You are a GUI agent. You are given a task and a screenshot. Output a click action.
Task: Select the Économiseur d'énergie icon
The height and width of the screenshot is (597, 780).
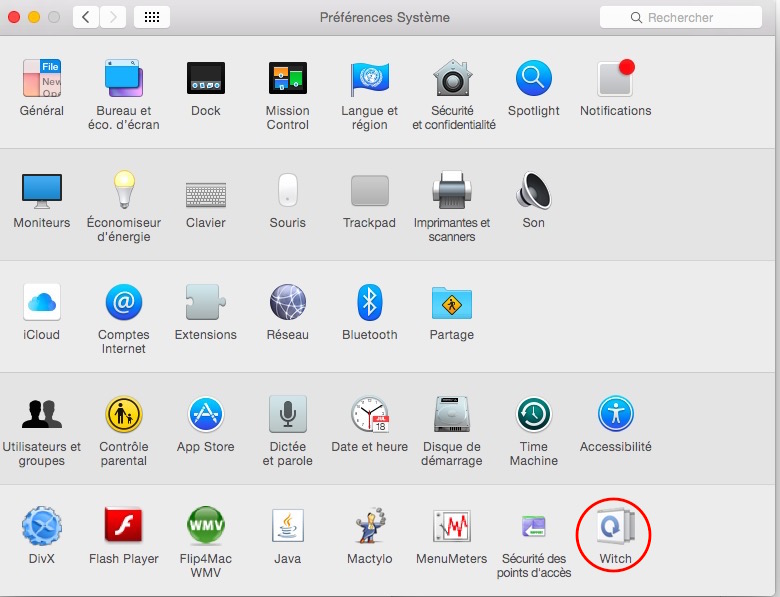[124, 190]
